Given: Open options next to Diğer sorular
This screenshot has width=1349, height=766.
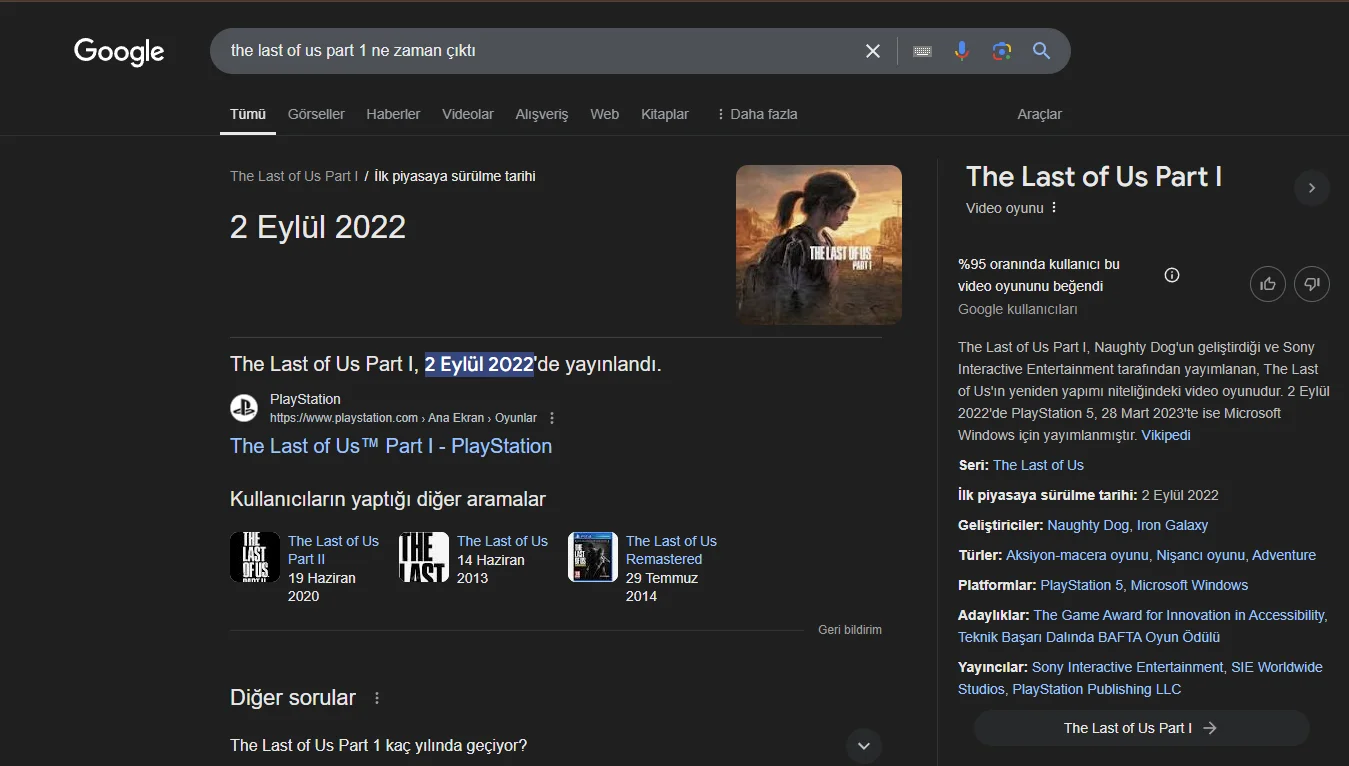Looking at the screenshot, I should pos(377,698).
